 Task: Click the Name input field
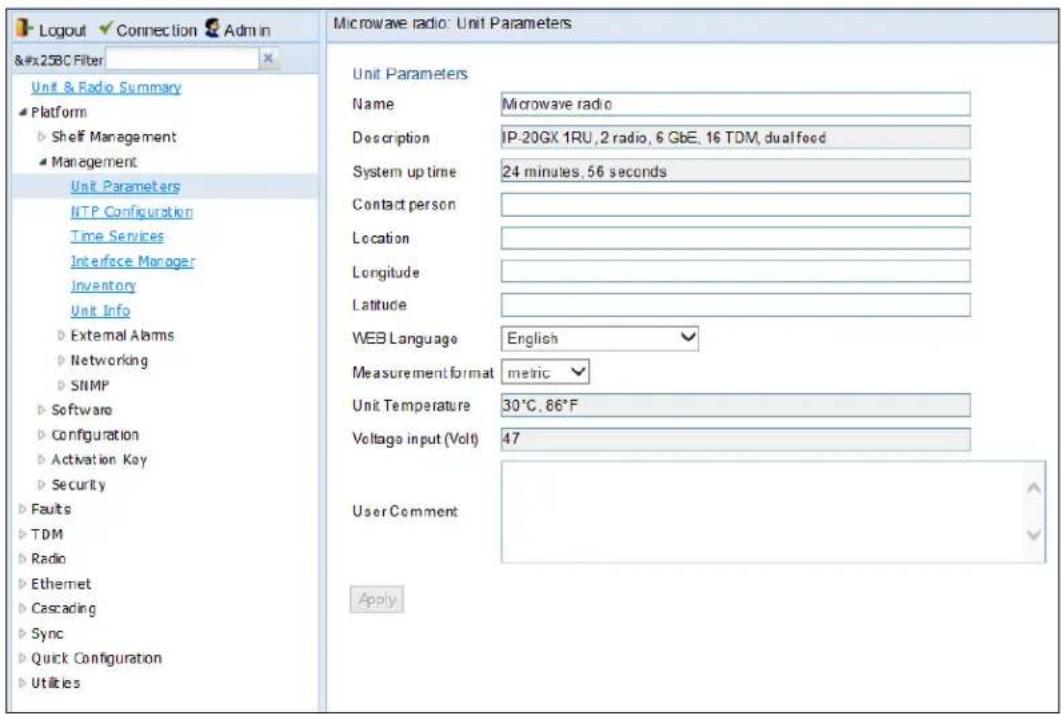coord(736,104)
